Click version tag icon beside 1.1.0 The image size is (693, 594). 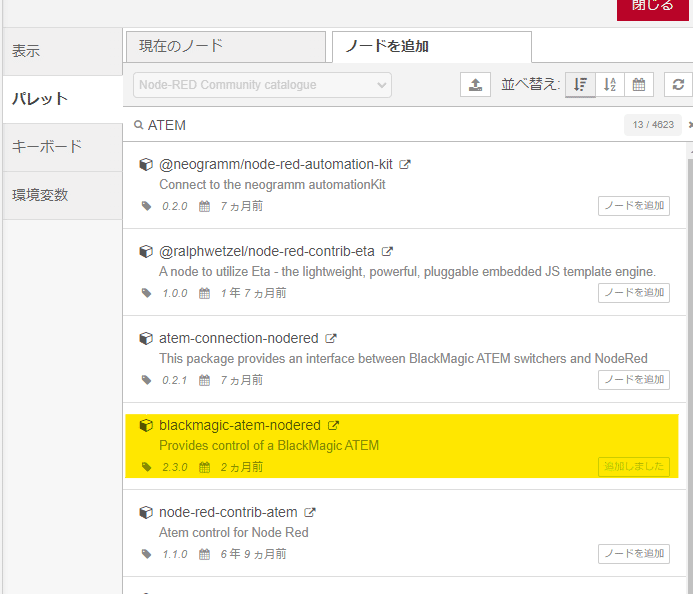pos(146,554)
